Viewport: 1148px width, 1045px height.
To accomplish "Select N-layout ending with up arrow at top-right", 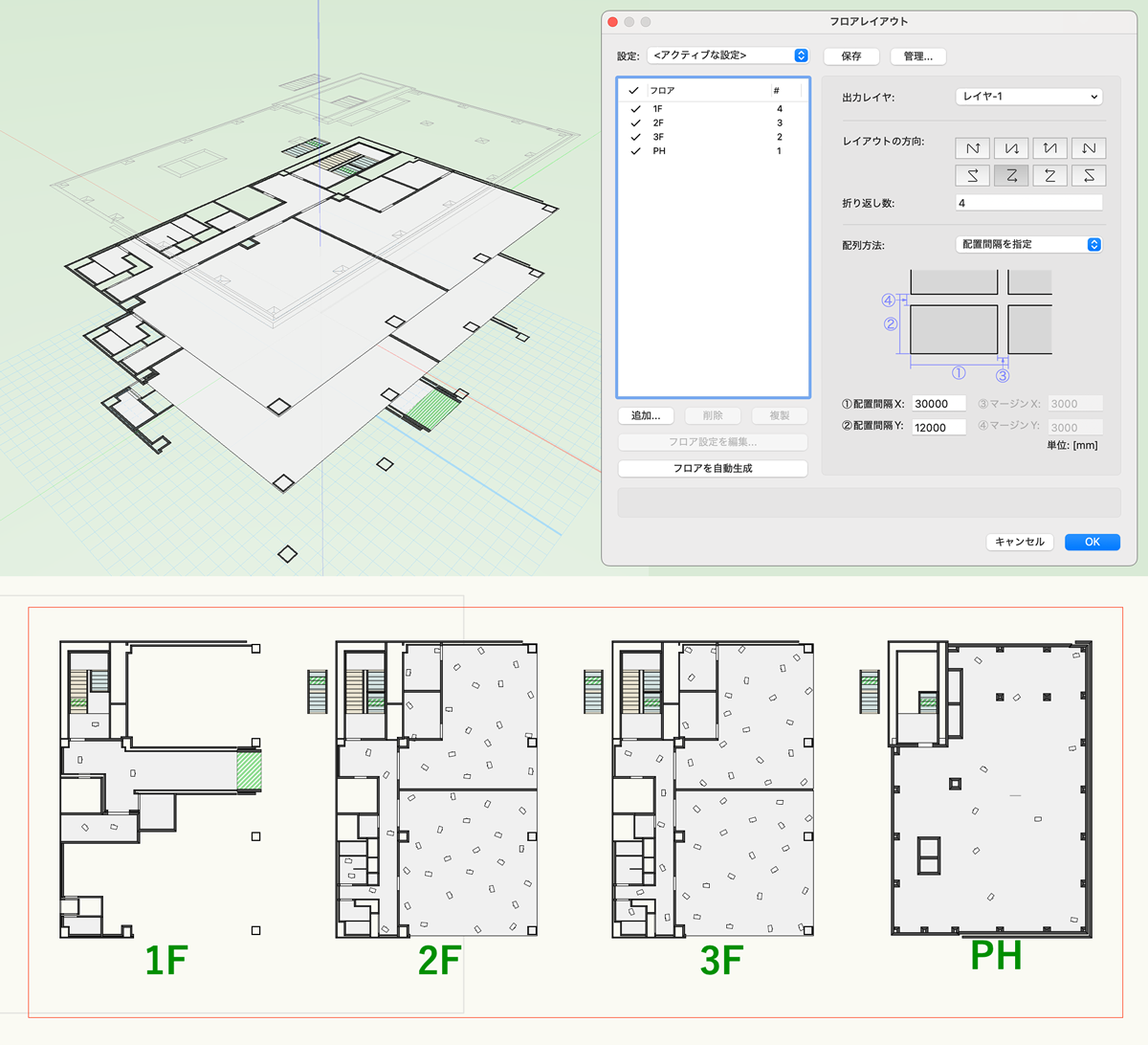I will pos(972,148).
